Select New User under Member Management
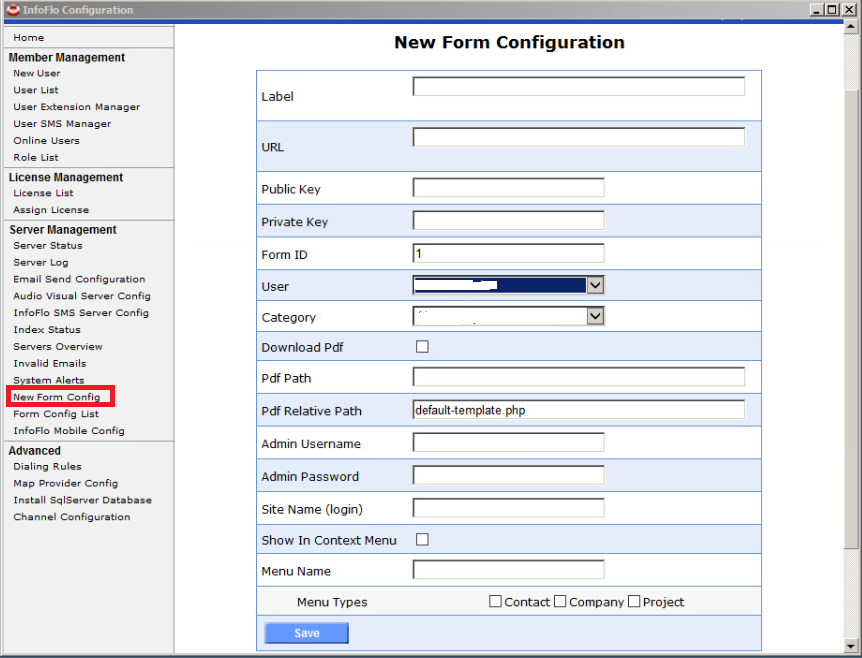 pos(37,73)
